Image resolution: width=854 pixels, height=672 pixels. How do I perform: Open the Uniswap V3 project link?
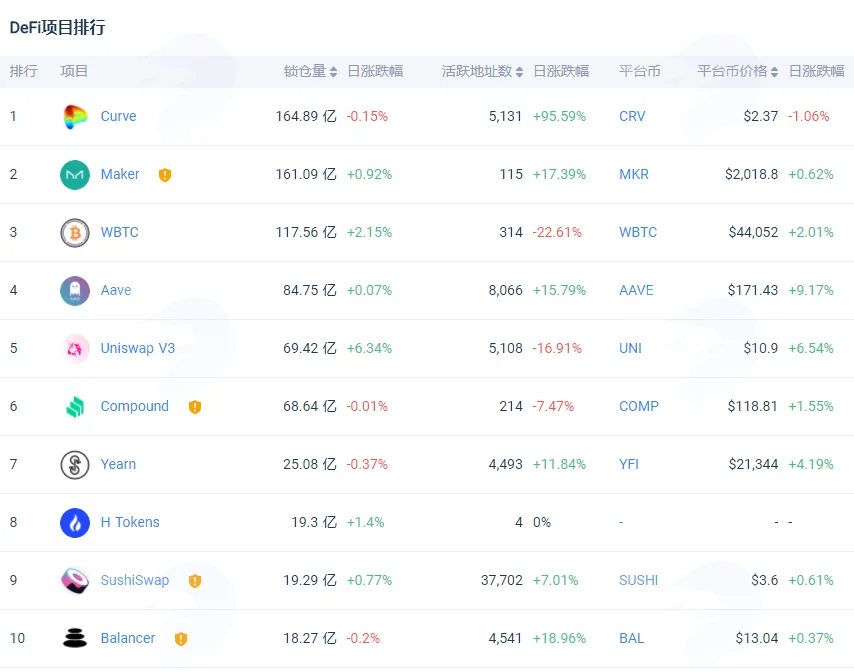pyautogui.click(x=137, y=348)
